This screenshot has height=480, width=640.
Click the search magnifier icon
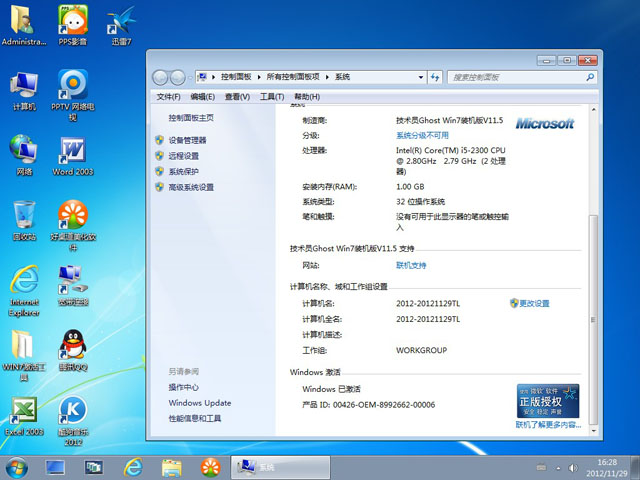pos(590,77)
